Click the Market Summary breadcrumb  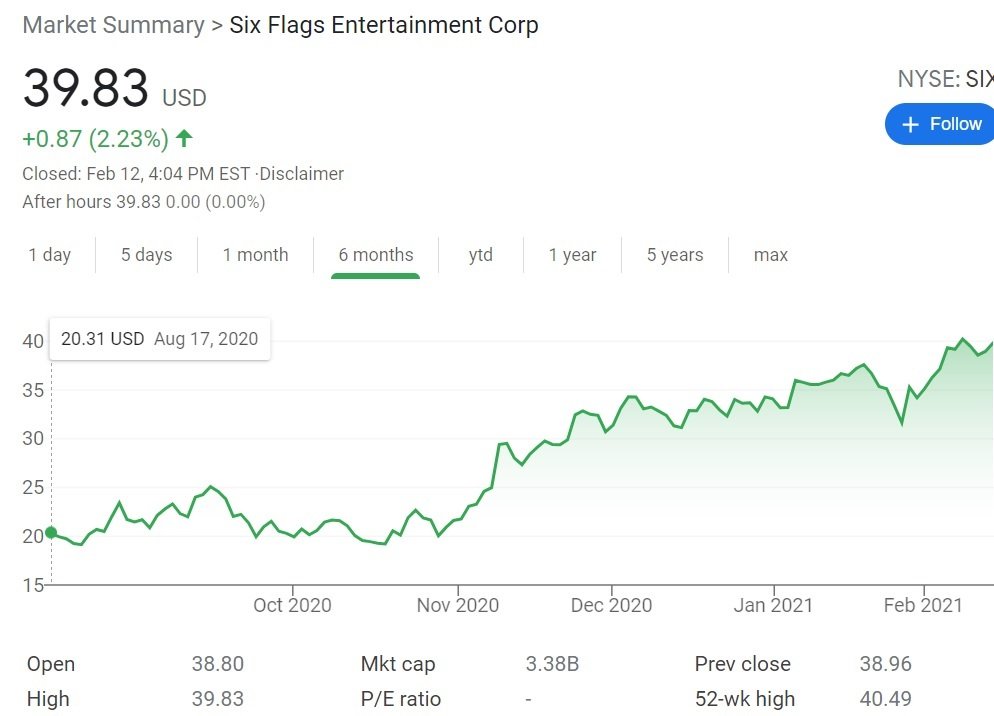113,25
